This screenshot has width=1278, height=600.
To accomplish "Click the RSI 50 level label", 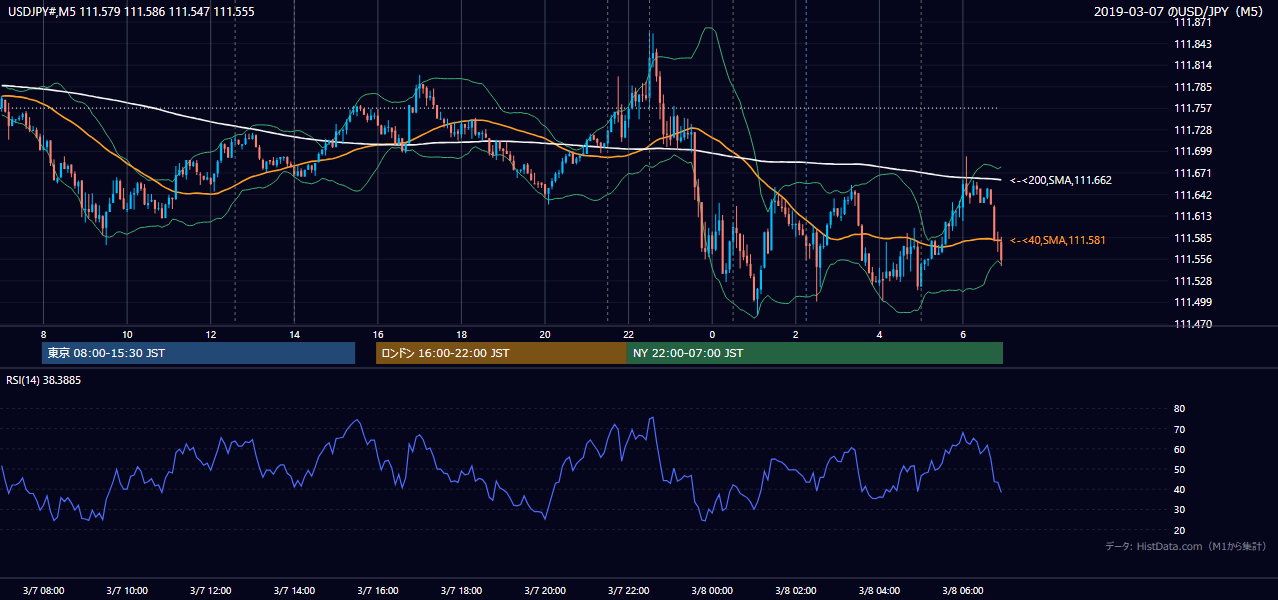I will click(x=1179, y=469).
